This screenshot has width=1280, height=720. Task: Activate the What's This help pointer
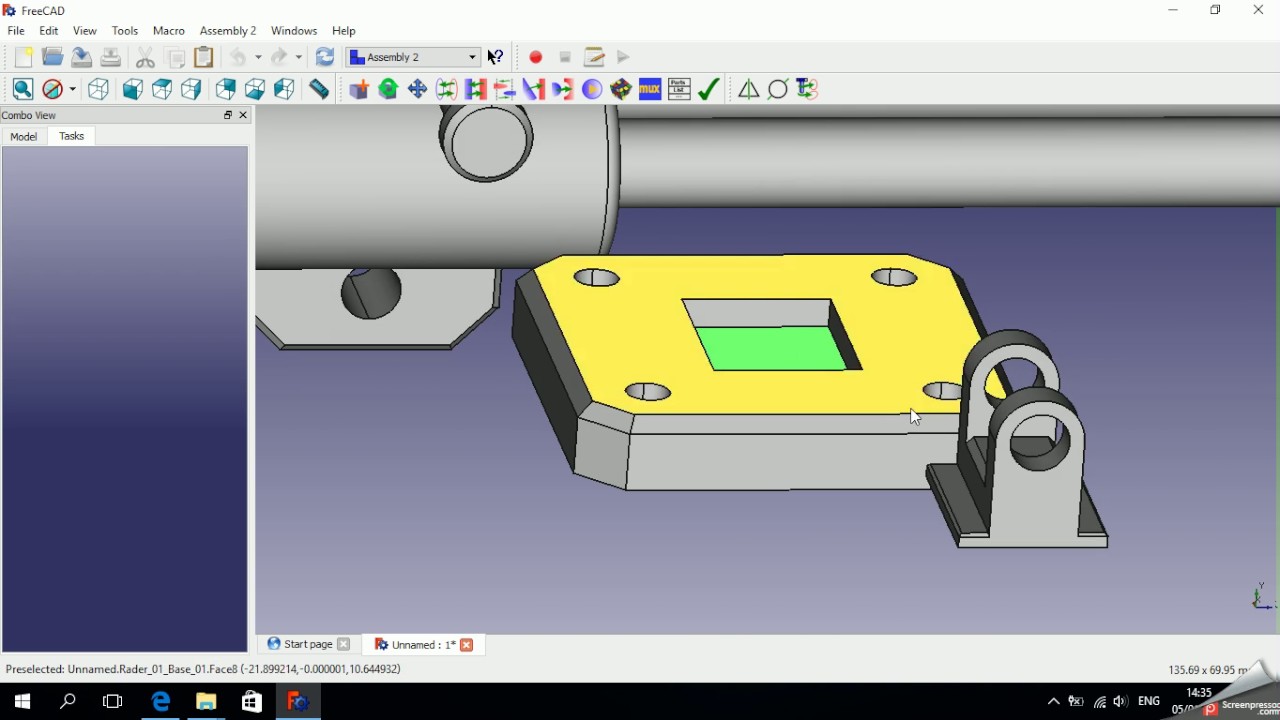(496, 57)
